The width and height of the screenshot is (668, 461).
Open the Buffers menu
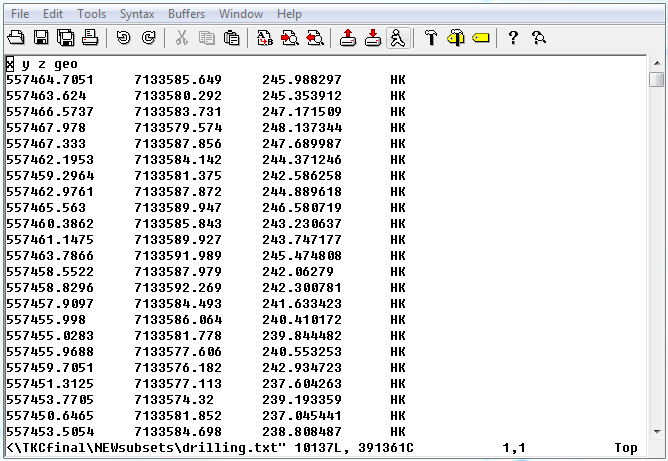pos(186,14)
